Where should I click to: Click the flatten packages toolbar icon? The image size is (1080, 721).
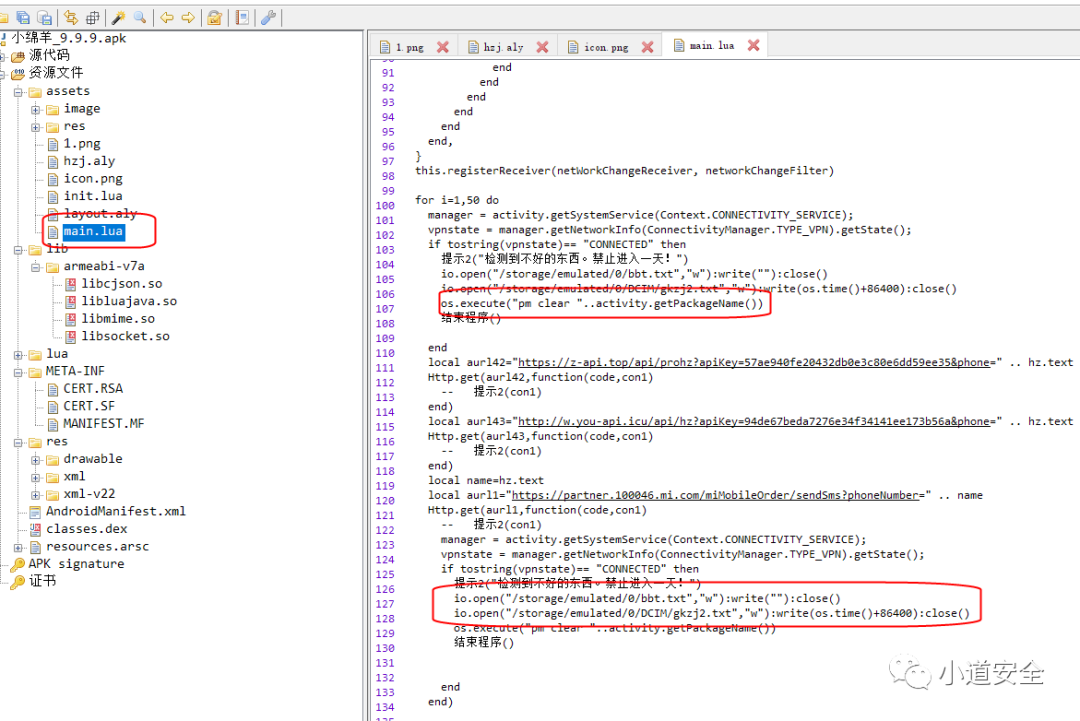coord(93,17)
